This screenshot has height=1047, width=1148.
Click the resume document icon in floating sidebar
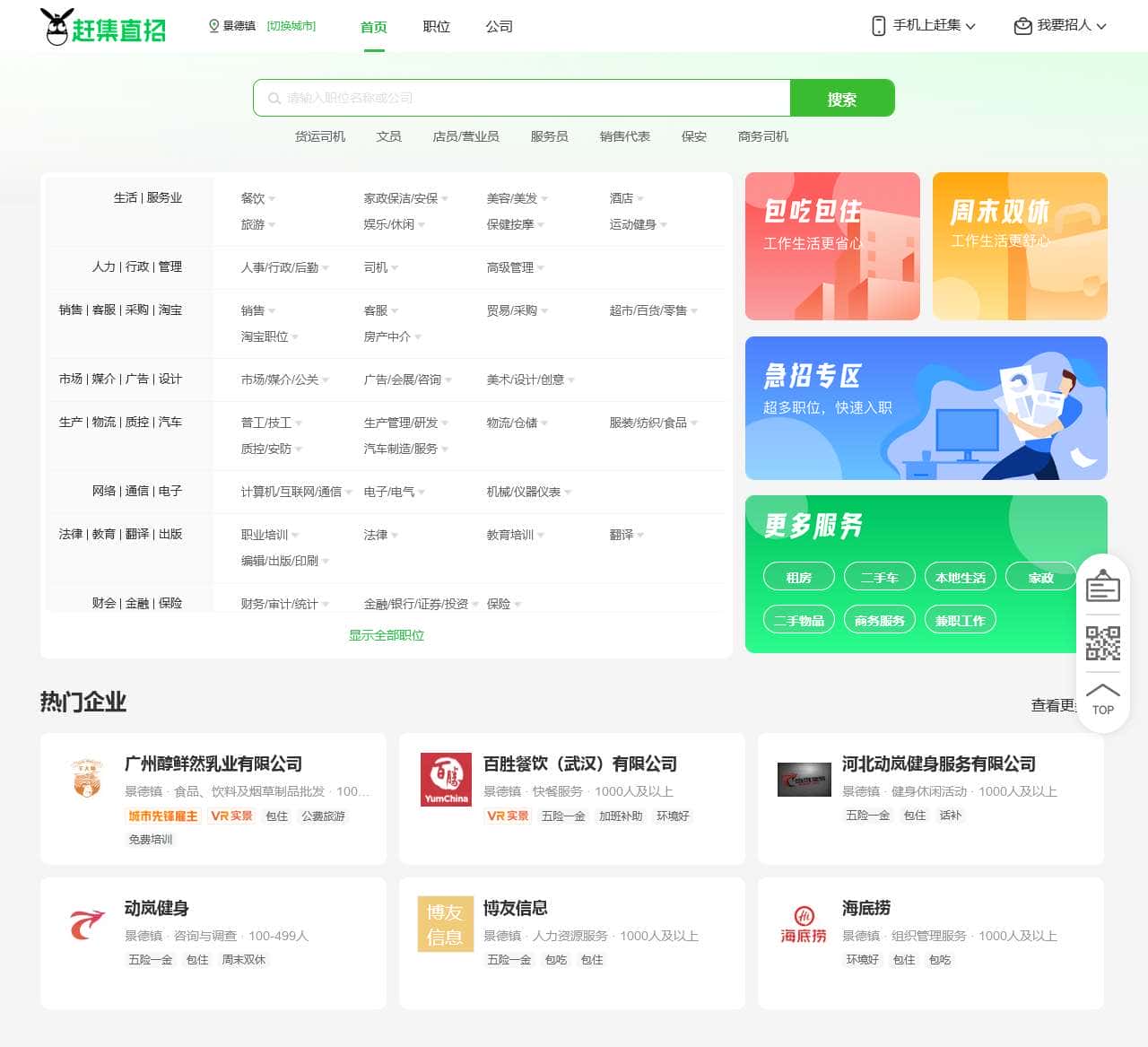1102,586
